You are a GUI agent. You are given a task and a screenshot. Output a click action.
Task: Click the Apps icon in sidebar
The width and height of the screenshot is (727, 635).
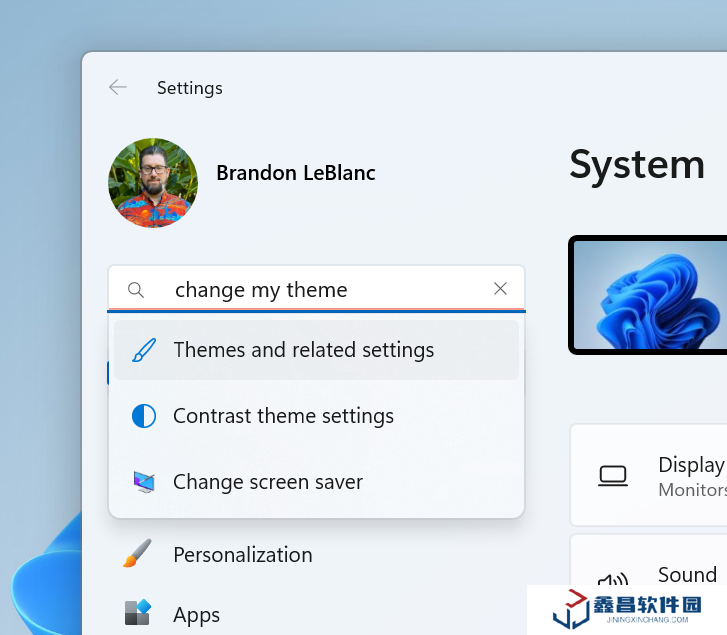(137, 613)
